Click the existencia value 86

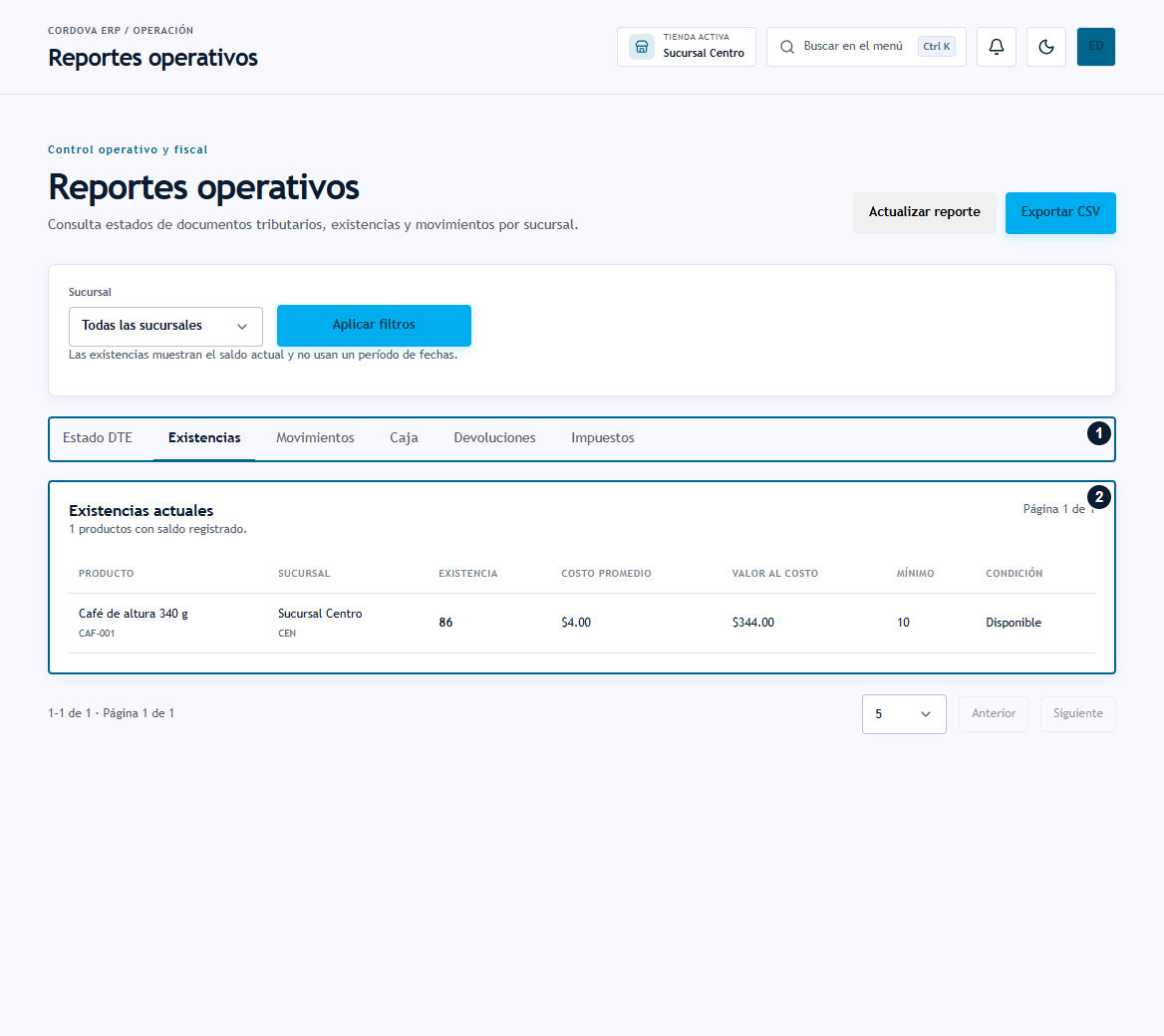(445, 623)
